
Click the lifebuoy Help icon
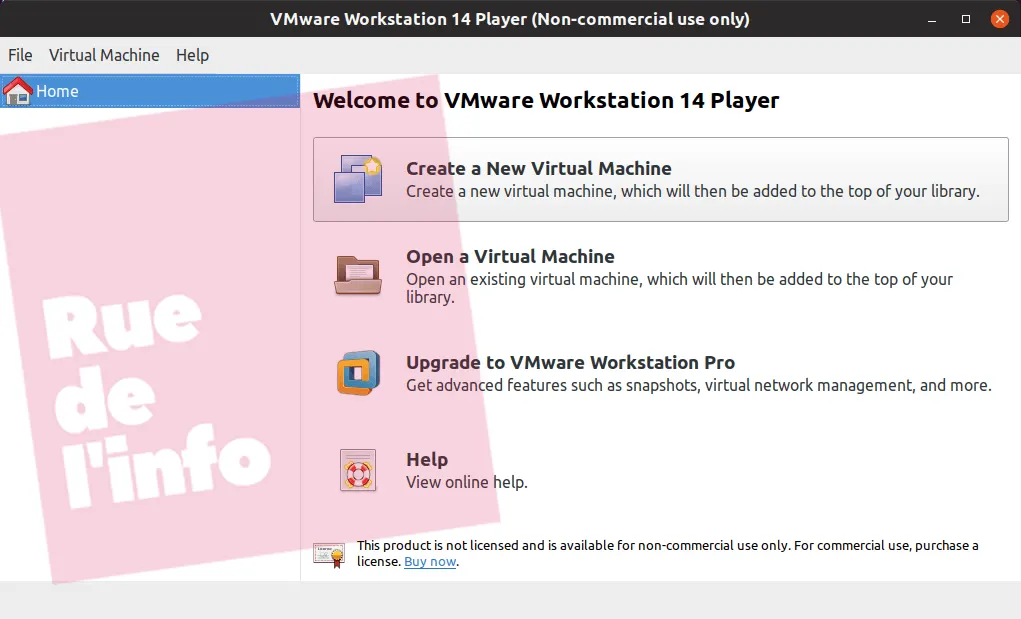(357, 470)
